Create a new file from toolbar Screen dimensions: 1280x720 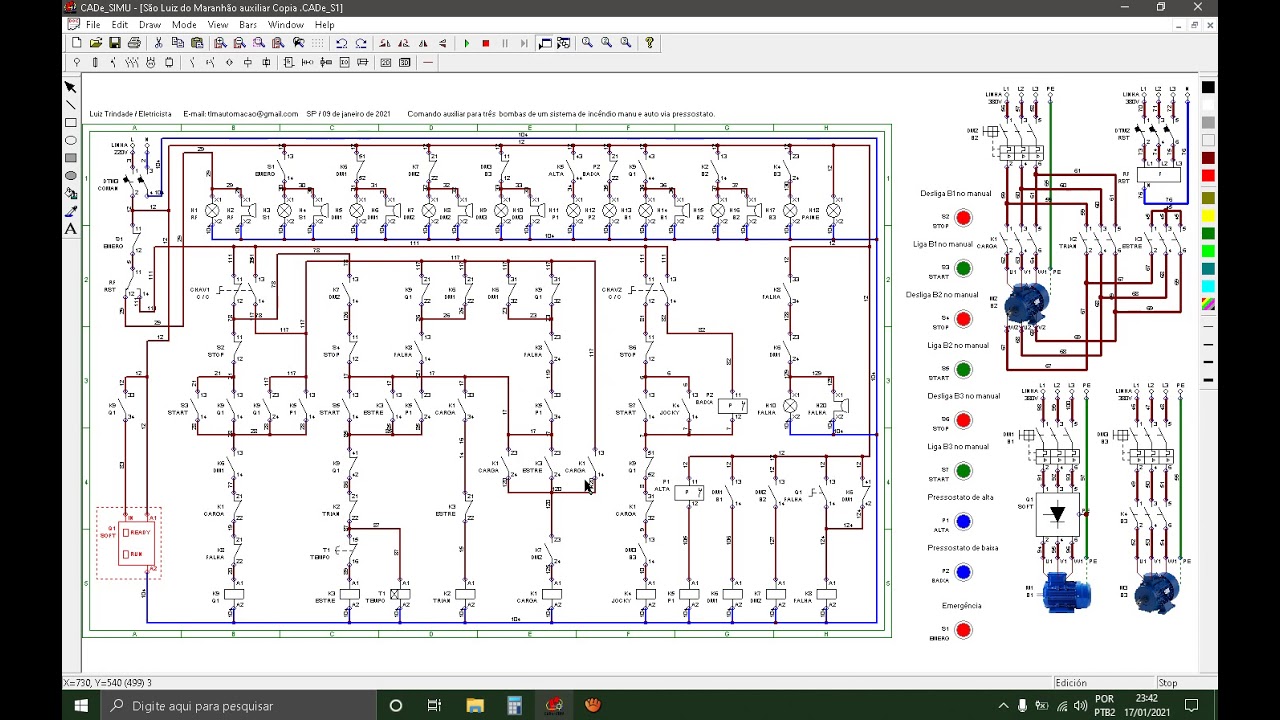tap(76, 43)
